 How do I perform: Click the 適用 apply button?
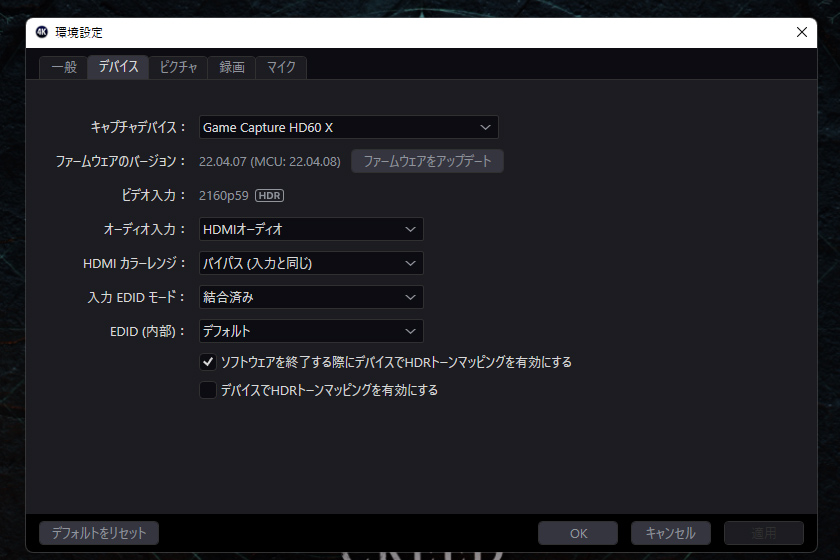tap(764, 533)
